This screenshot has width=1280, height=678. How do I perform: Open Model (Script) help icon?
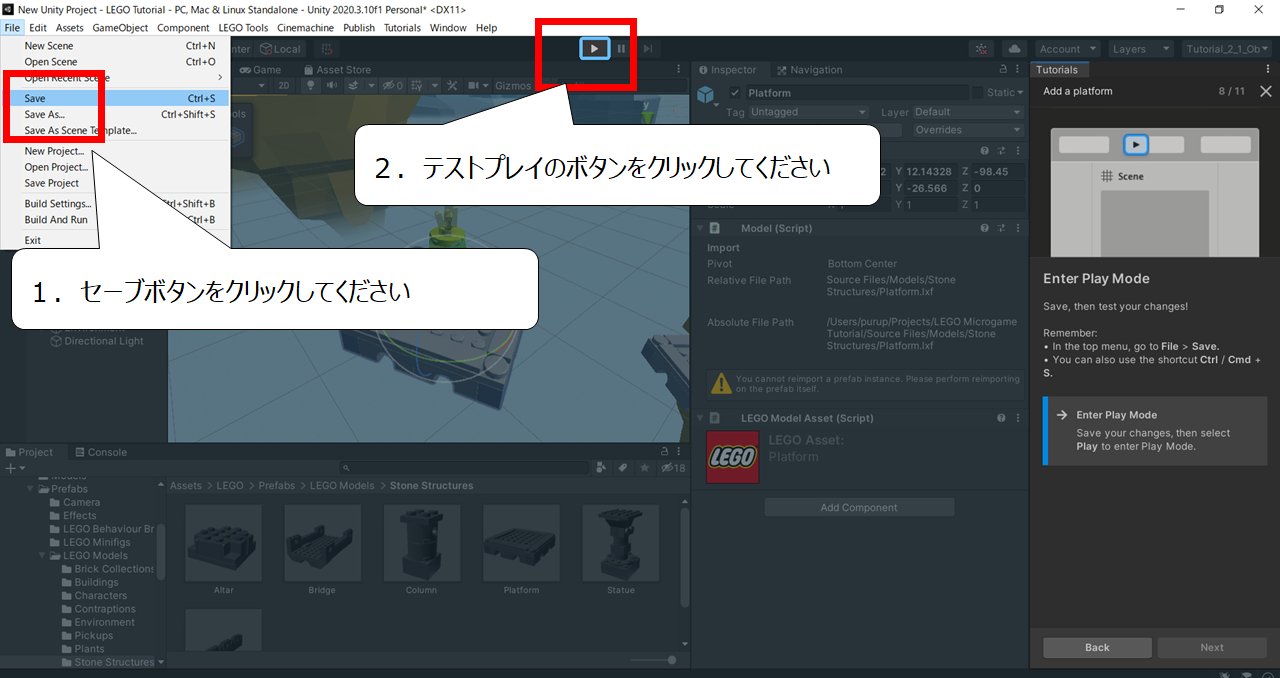click(x=984, y=228)
